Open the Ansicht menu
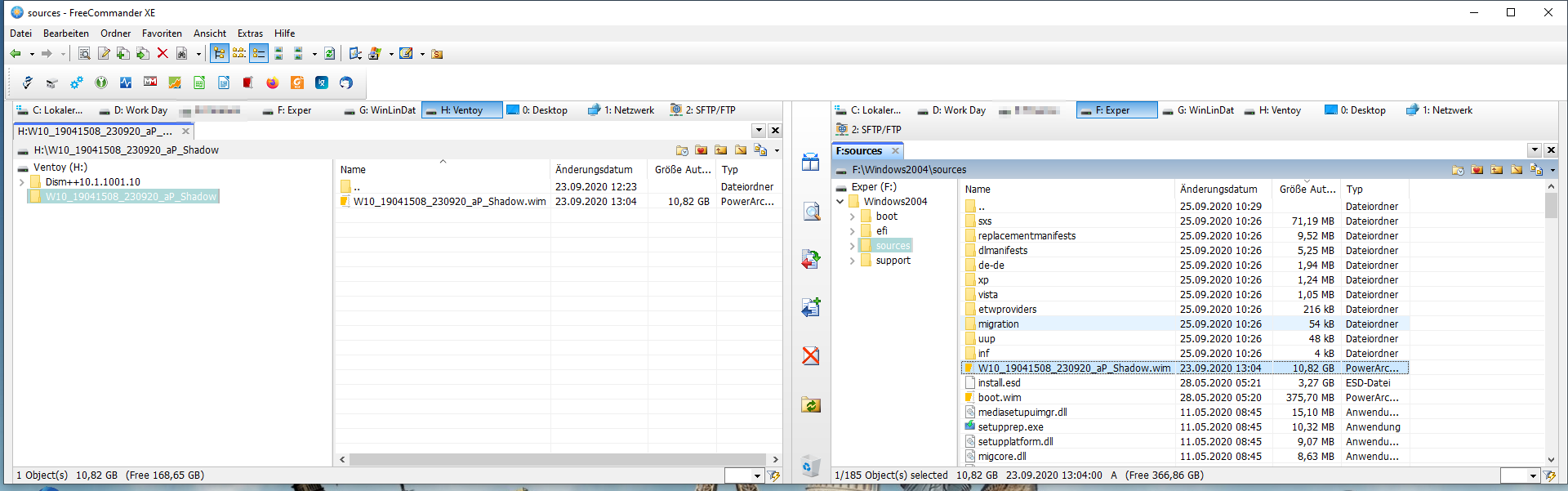 click(210, 33)
